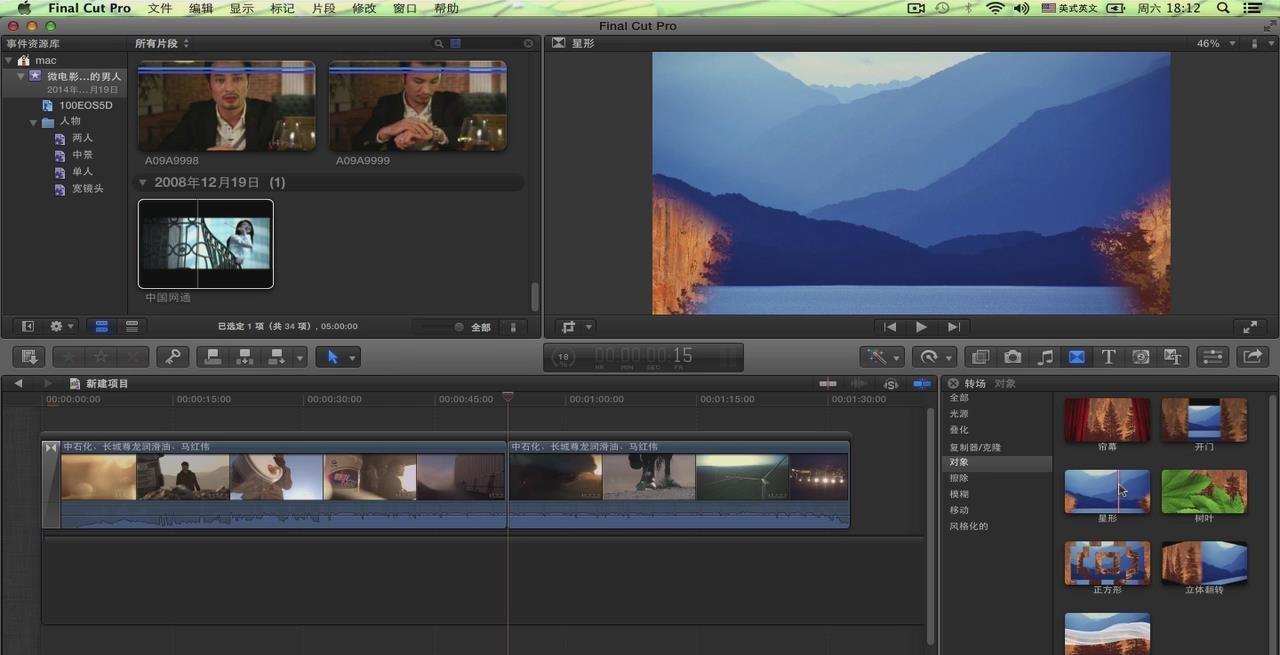
Task: Switch browser to filmstrip view
Action: pos(102,326)
